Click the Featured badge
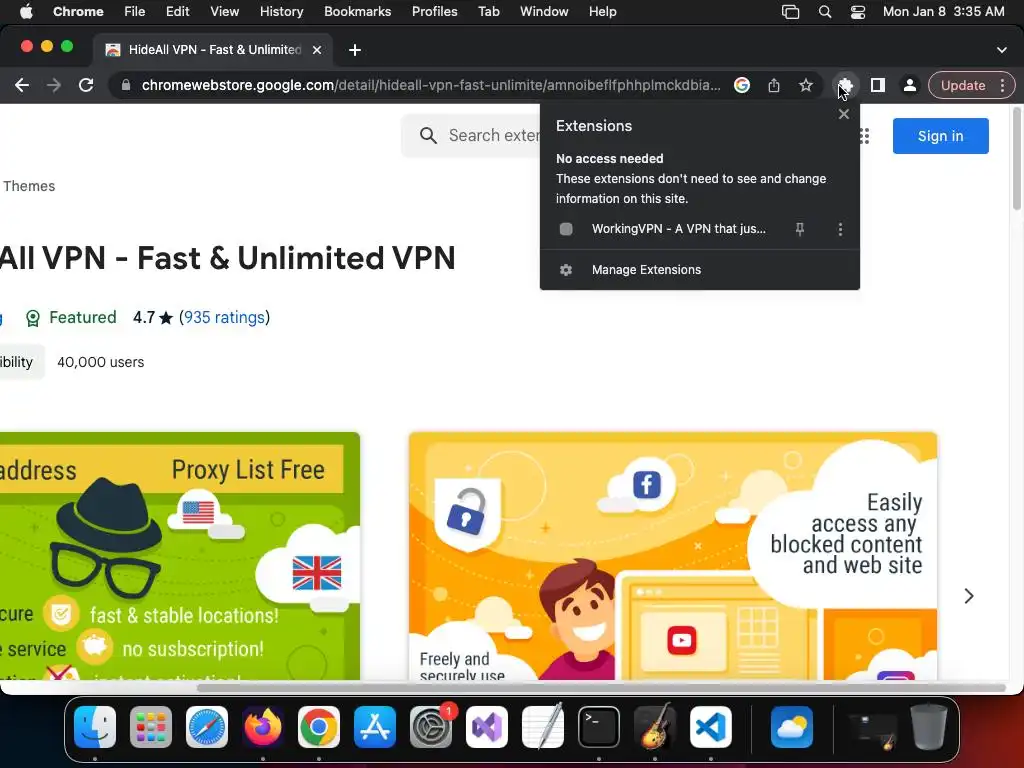Viewport: 1024px width, 768px height. pyautogui.click(x=71, y=317)
